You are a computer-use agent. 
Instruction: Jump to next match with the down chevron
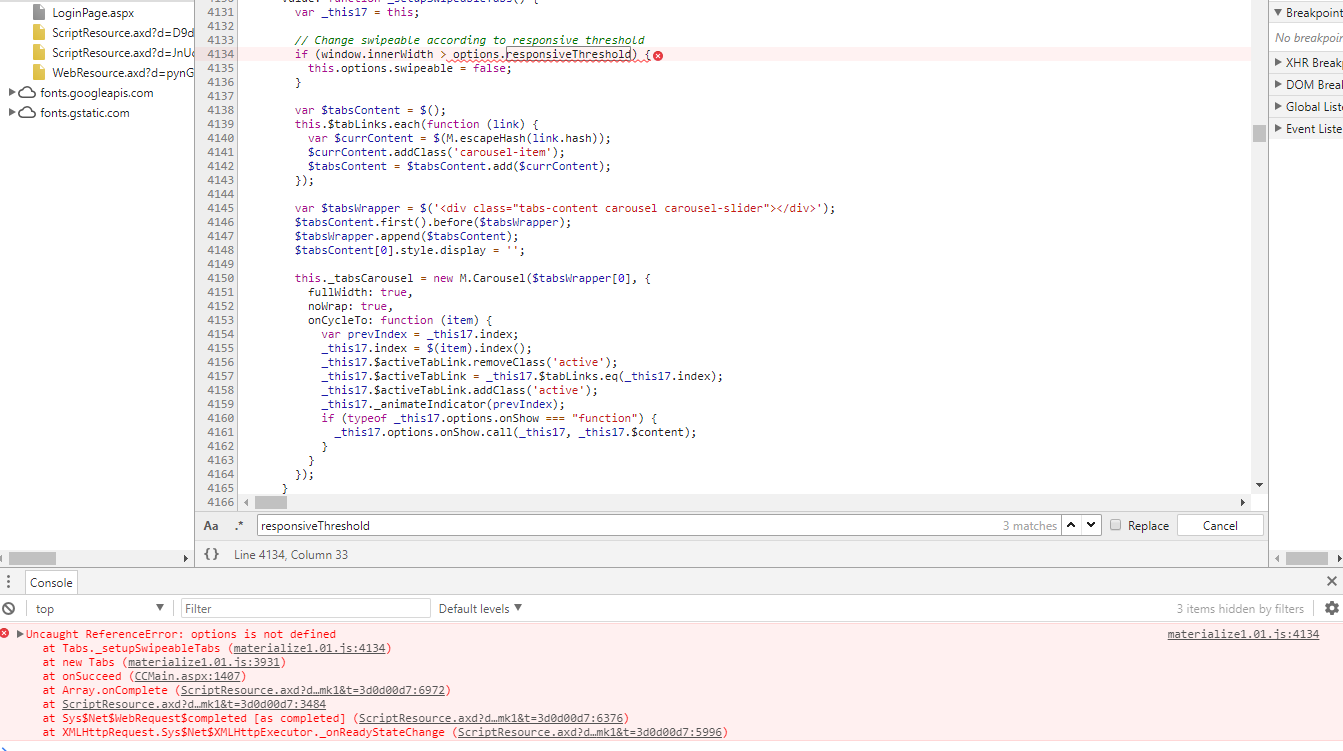click(1090, 524)
